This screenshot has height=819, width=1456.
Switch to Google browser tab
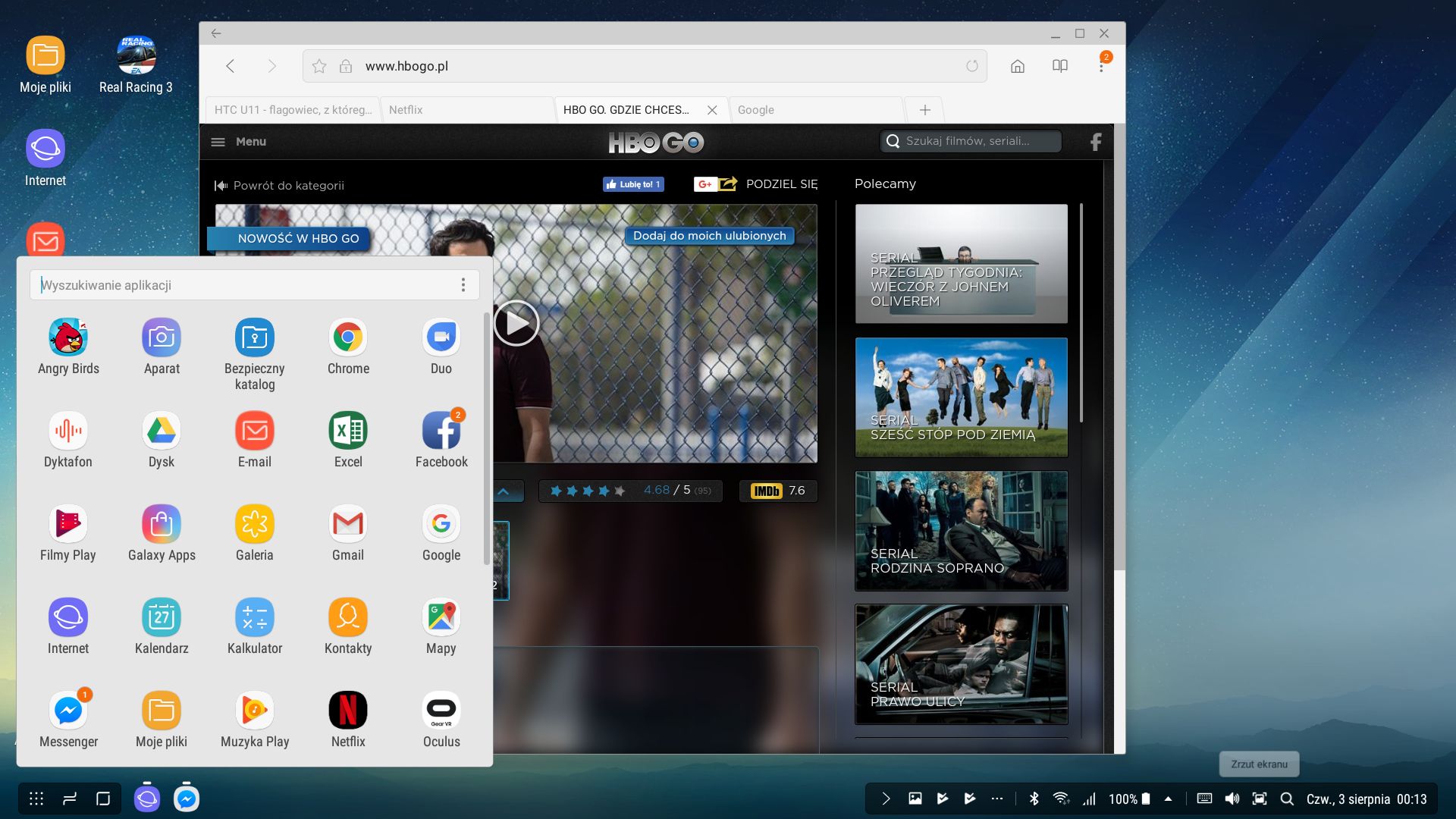click(x=816, y=109)
